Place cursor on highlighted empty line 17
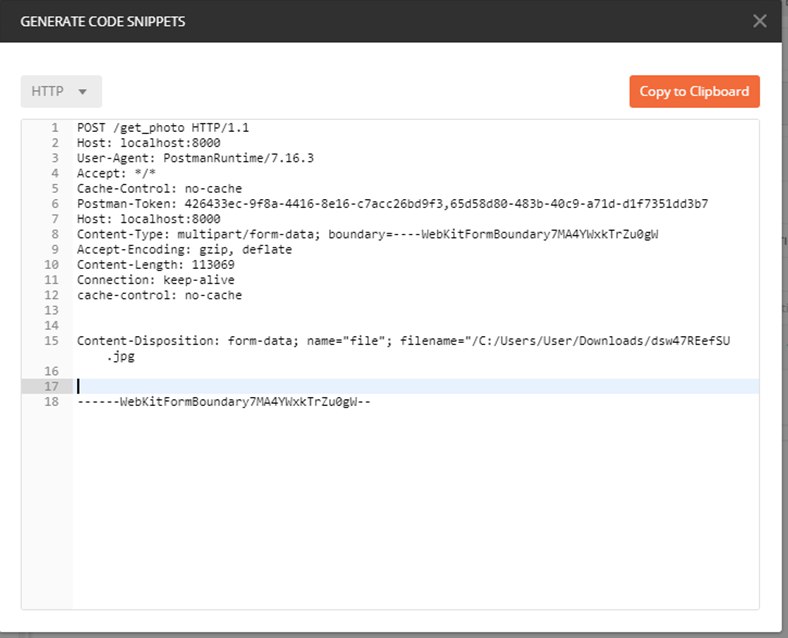788x638 pixels. 416,386
